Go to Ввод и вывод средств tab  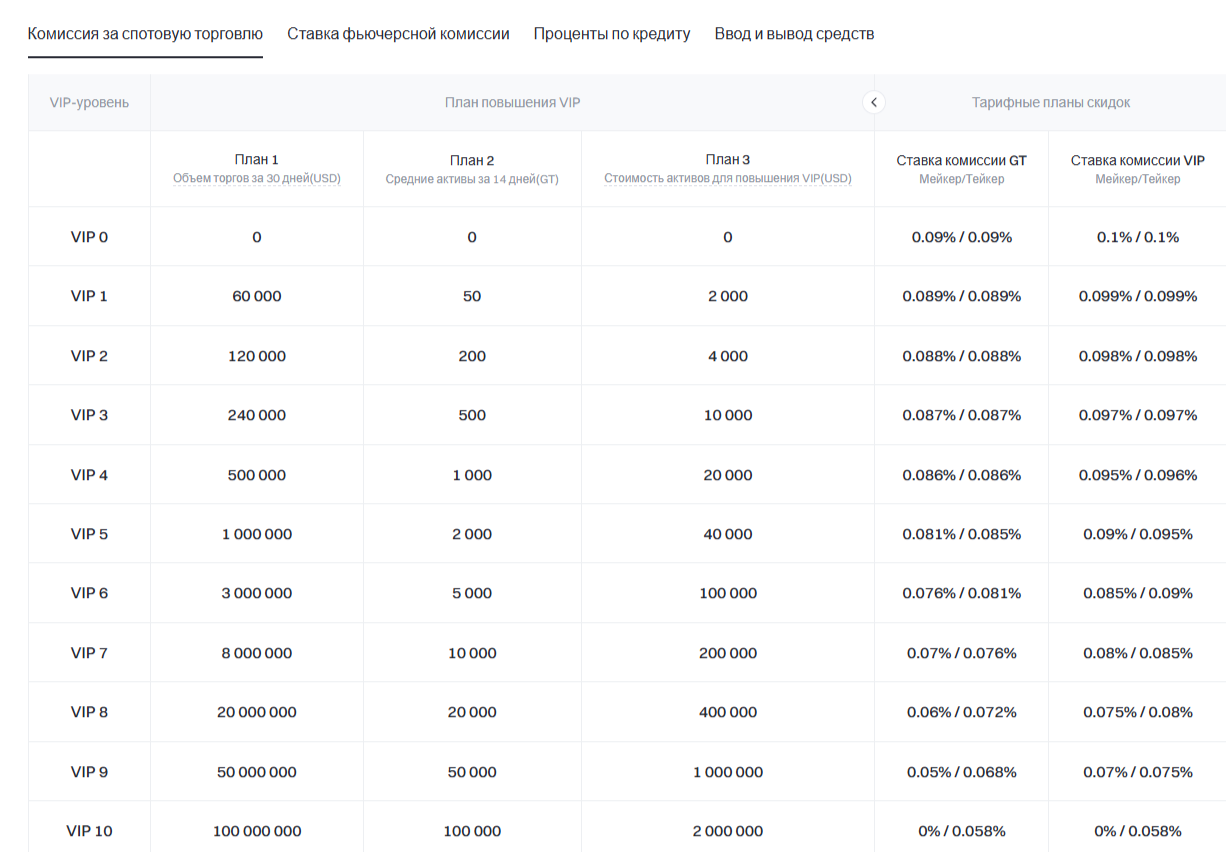[x=794, y=34]
